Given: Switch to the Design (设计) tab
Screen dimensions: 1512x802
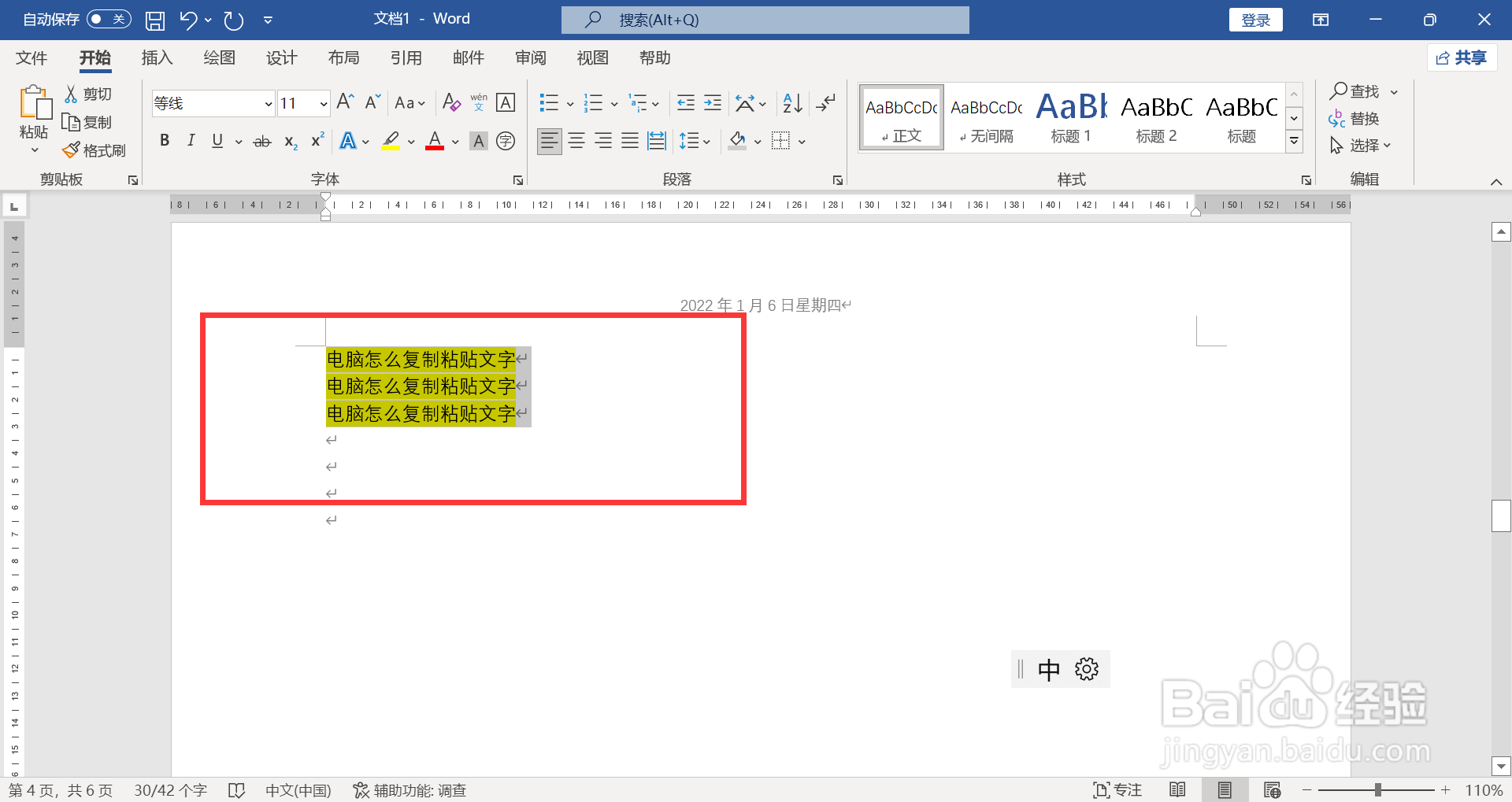Looking at the screenshot, I should click(281, 57).
